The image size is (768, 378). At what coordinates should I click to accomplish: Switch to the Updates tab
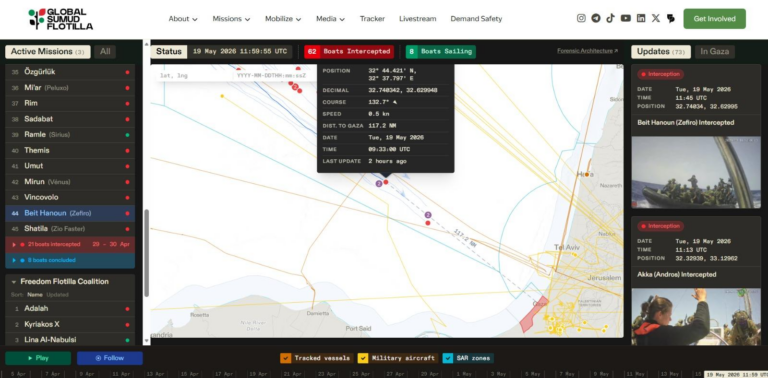(661, 51)
